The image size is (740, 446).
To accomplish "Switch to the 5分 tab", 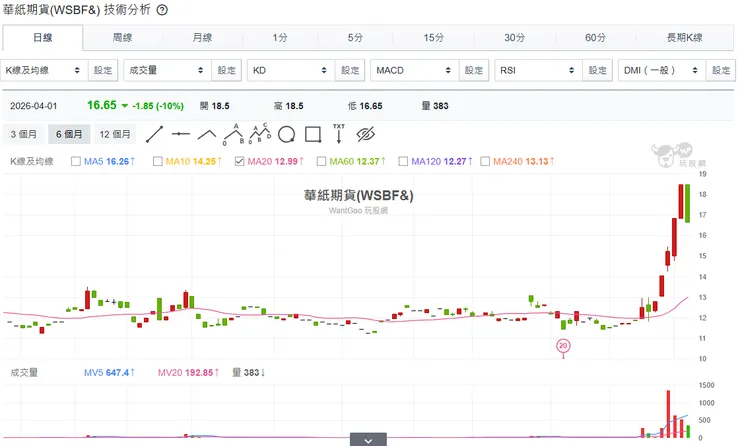I will (x=355, y=38).
